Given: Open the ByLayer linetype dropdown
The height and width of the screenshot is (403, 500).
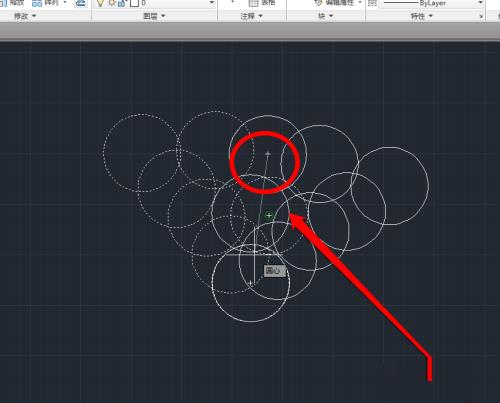Looking at the screenshot, I should point(480,3).
